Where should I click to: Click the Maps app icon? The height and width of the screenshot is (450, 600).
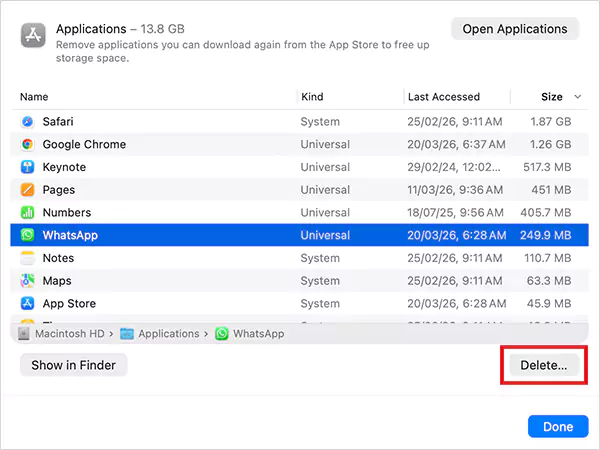click(27, 280)
